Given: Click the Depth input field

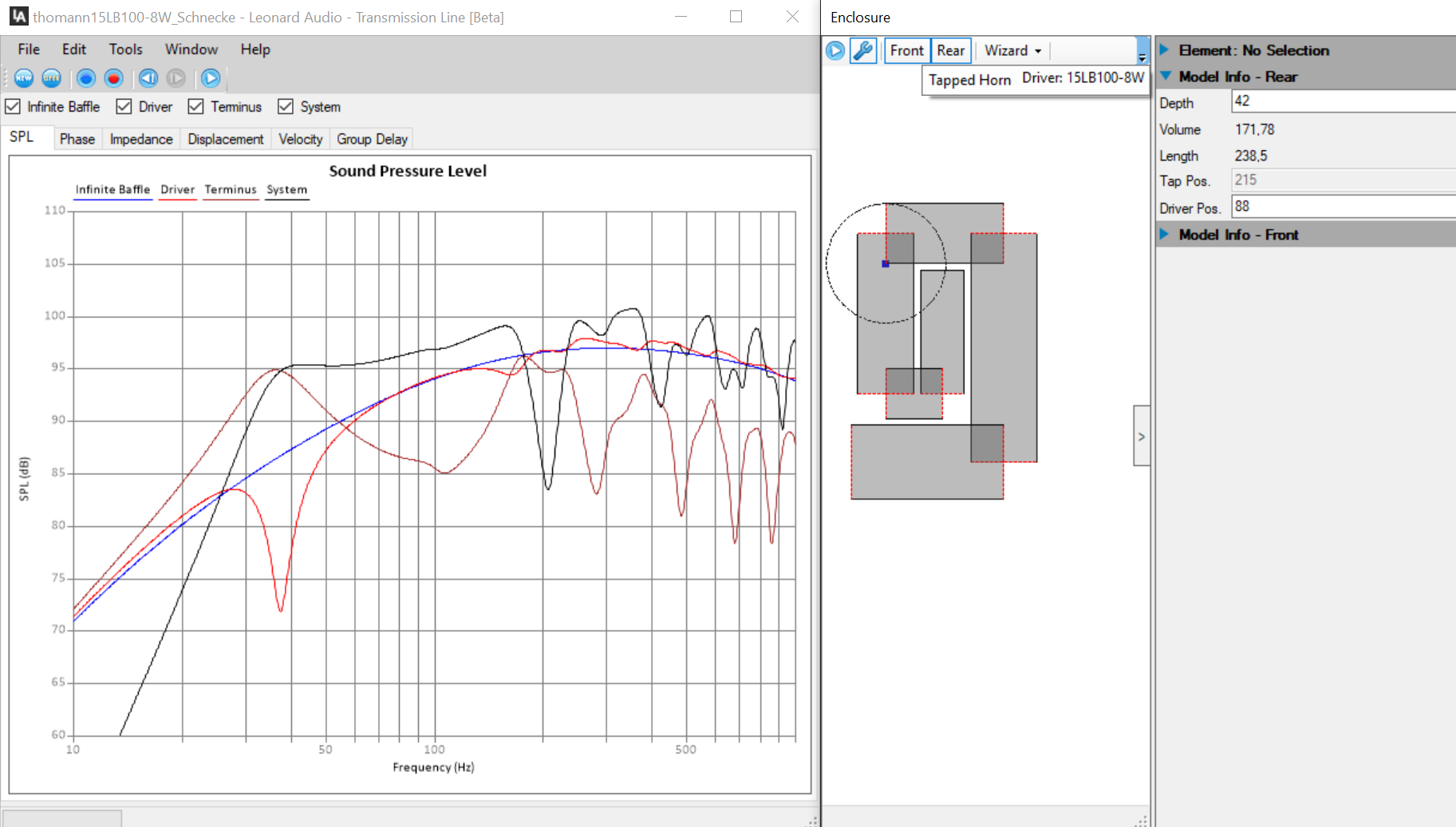Looking at the screenshot, I should (1342, 101).
